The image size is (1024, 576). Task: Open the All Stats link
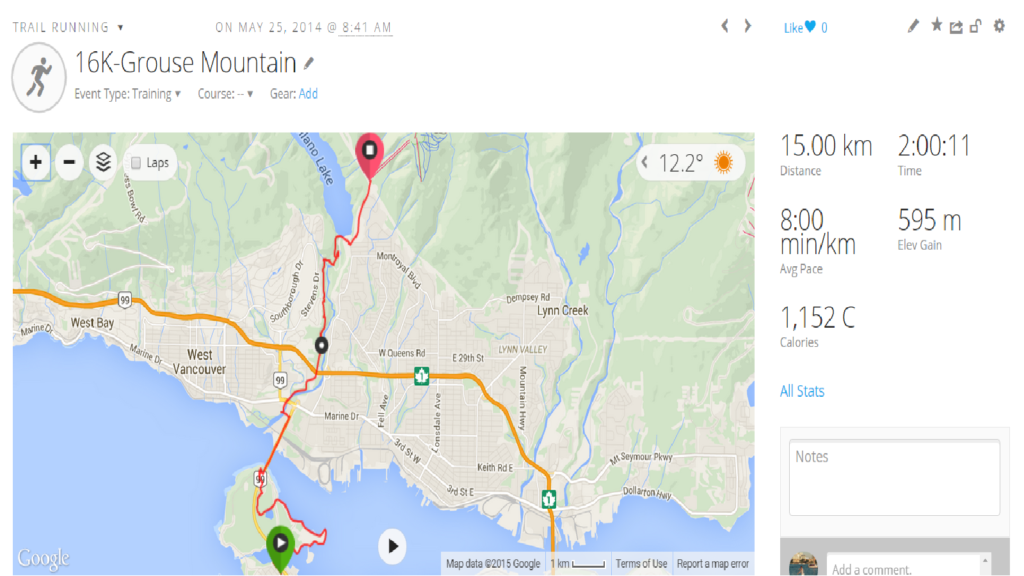point(802,391)
